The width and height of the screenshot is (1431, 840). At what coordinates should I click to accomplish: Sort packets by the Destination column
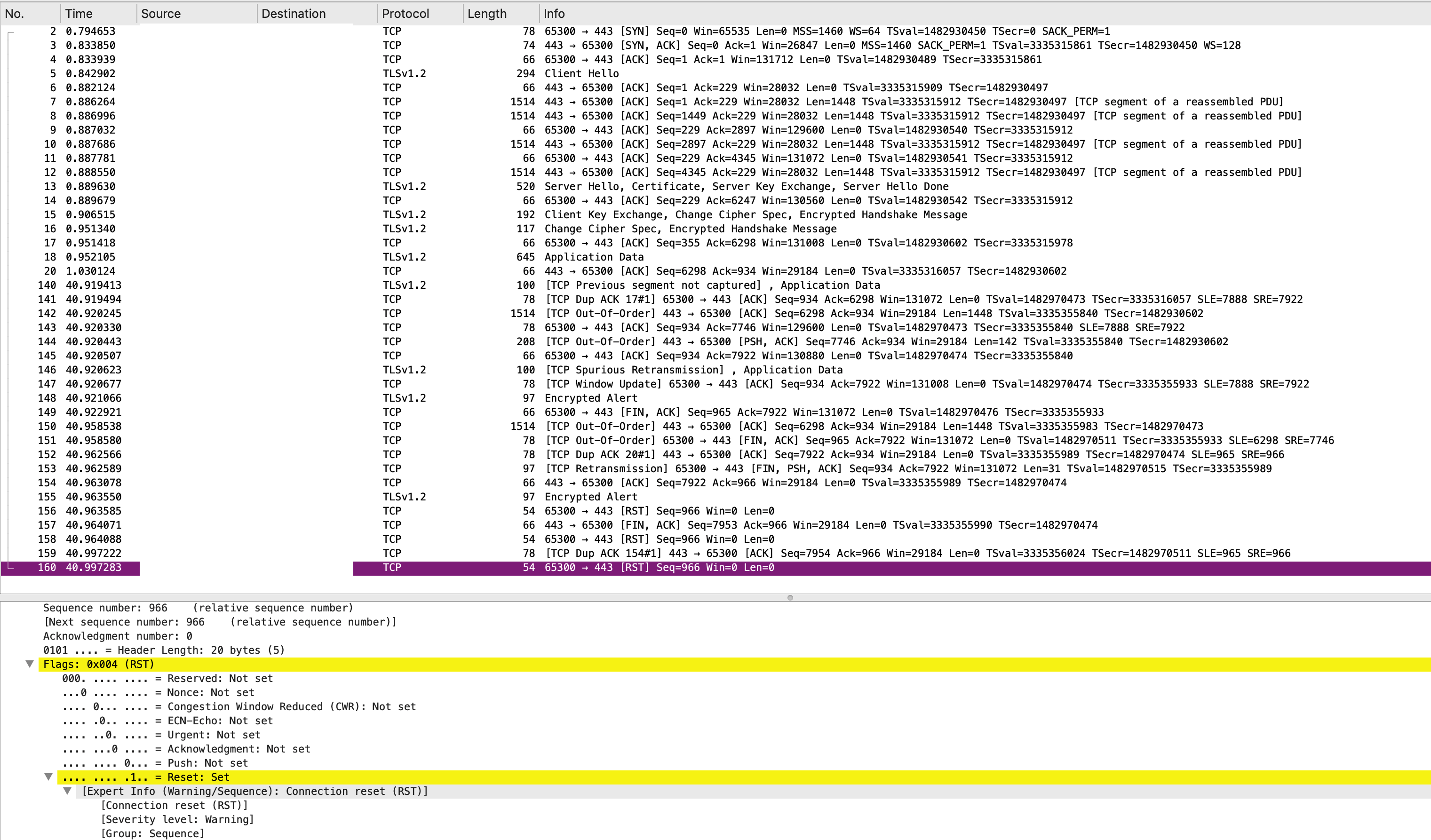[294, 13]
